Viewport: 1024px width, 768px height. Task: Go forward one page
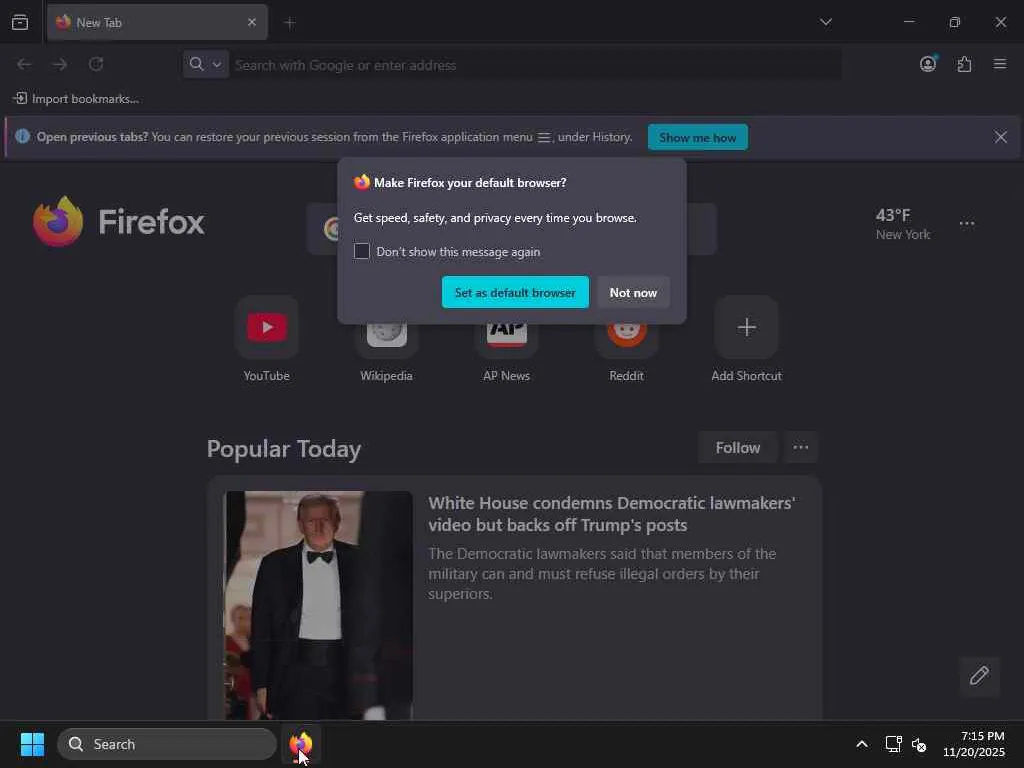pyautogui.click(x=59, y=64)
